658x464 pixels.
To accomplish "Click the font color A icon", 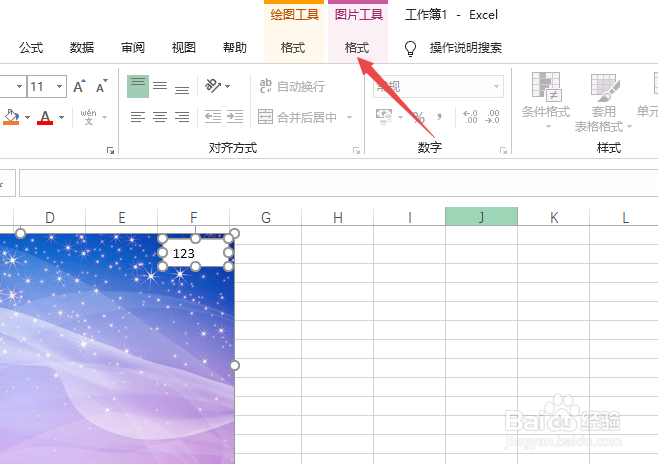I will coord(45,117).
